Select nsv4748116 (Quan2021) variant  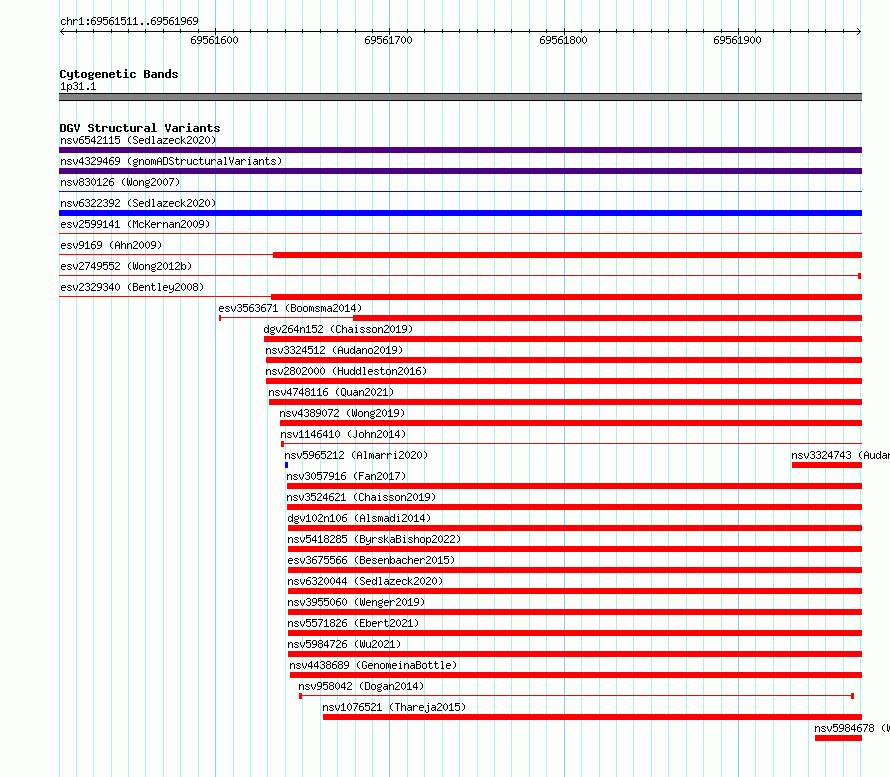[331, 392]
